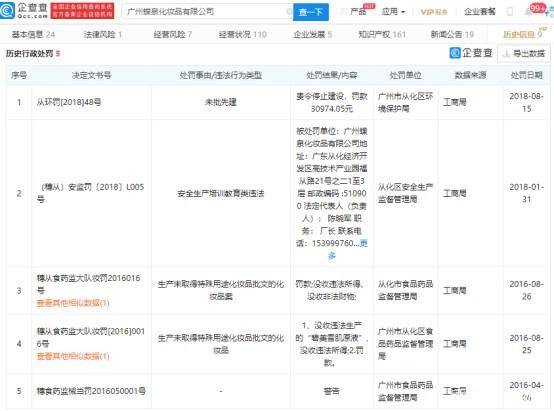
Task: Open the 历史信息 tab
Action: [x=522, y=34]
